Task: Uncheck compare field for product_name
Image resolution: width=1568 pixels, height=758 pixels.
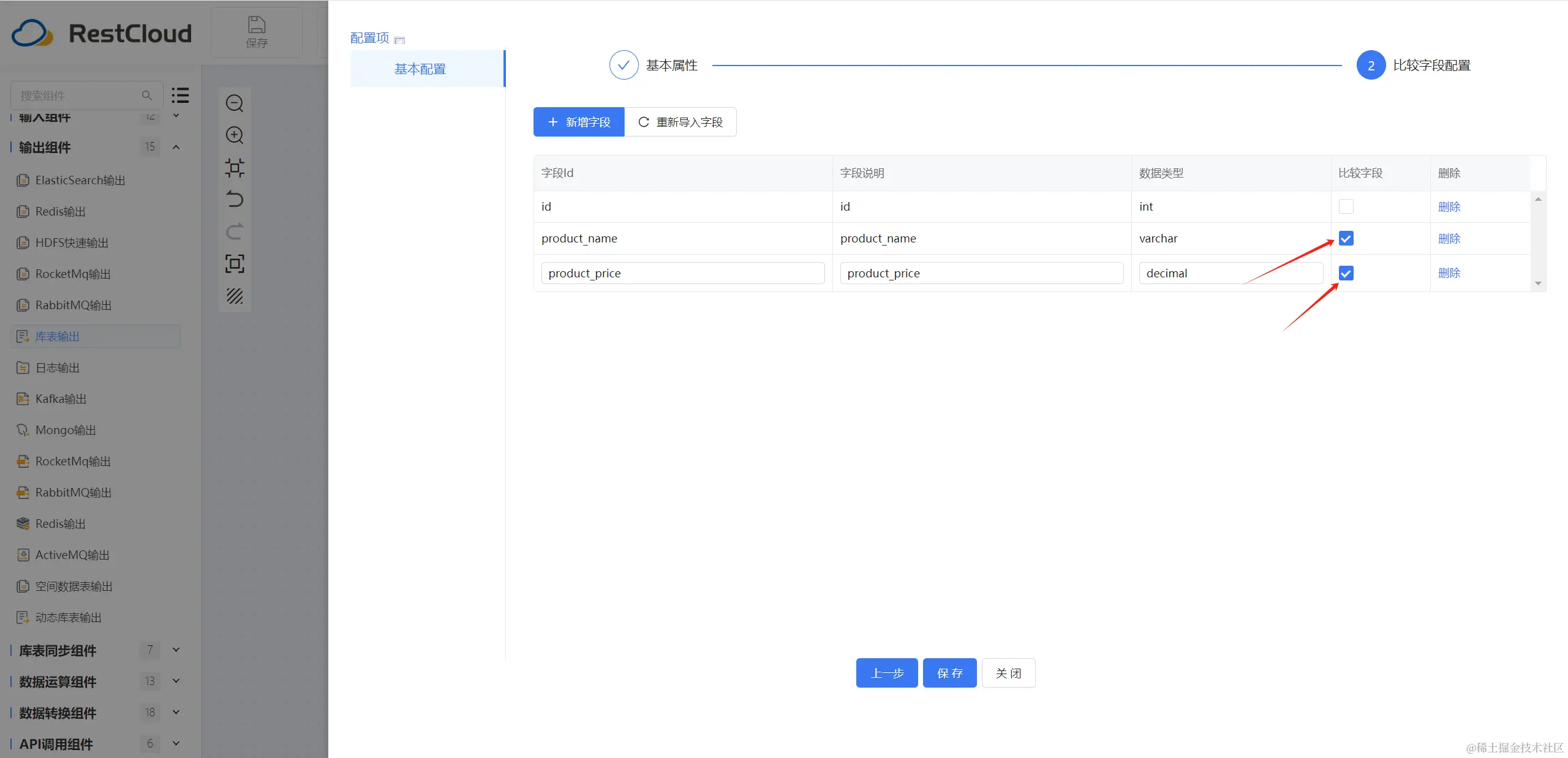Action: coord(1346,239)
